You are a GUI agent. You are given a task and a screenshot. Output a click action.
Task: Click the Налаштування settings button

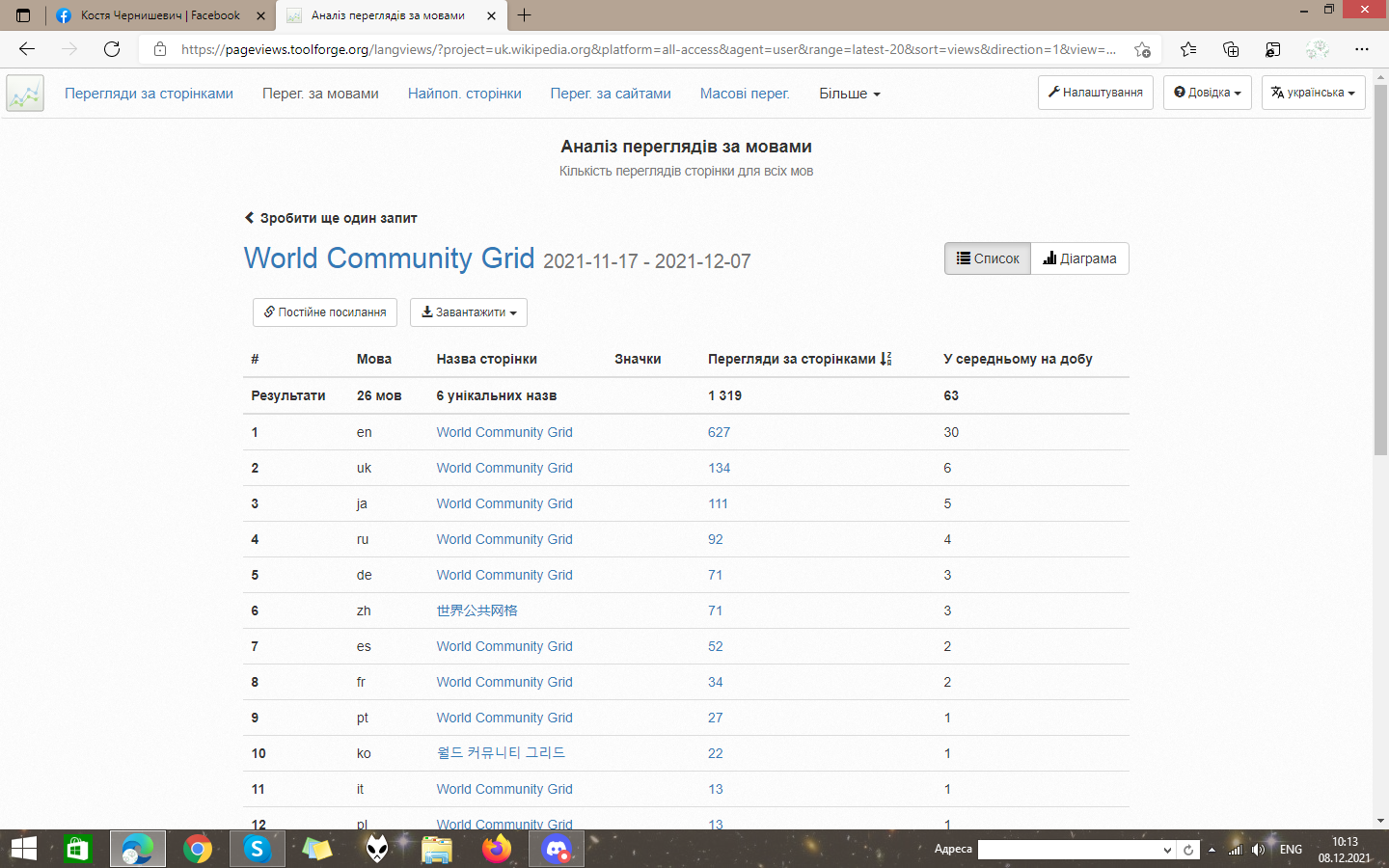click(x=1095, y=93)
